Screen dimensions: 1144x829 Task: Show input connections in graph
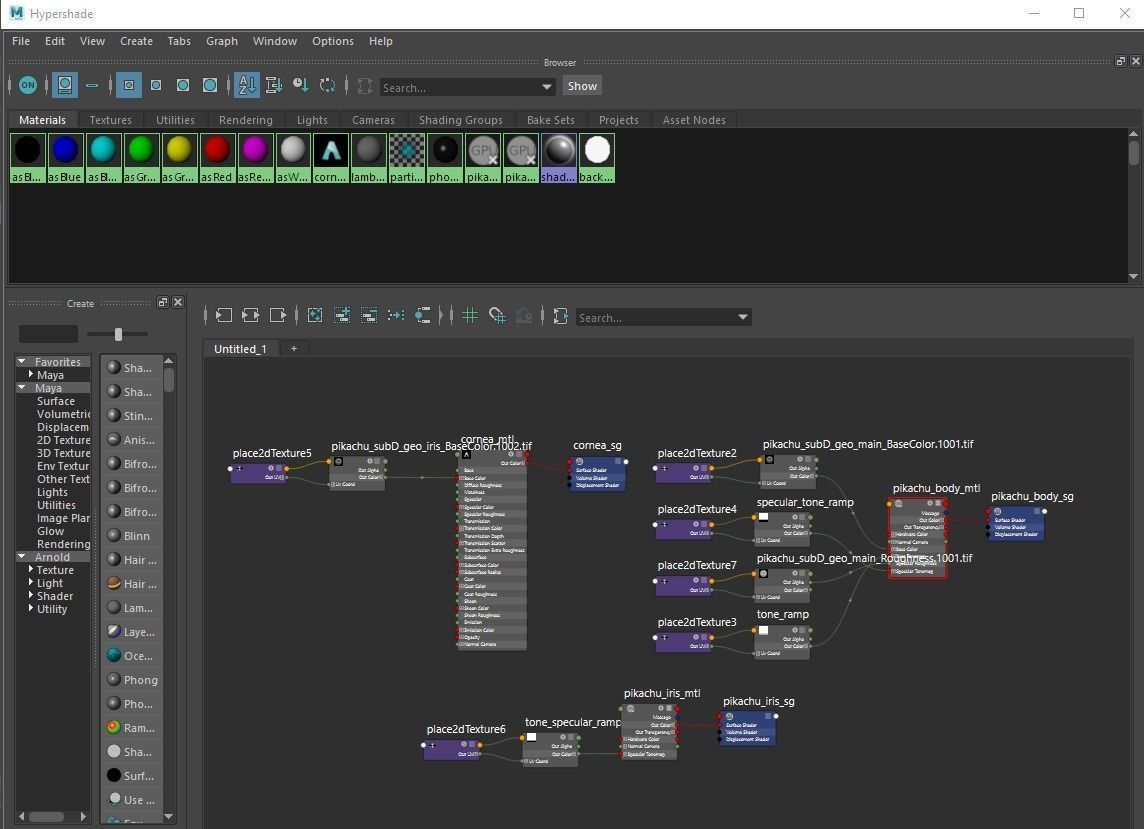[x=224, y=315]
